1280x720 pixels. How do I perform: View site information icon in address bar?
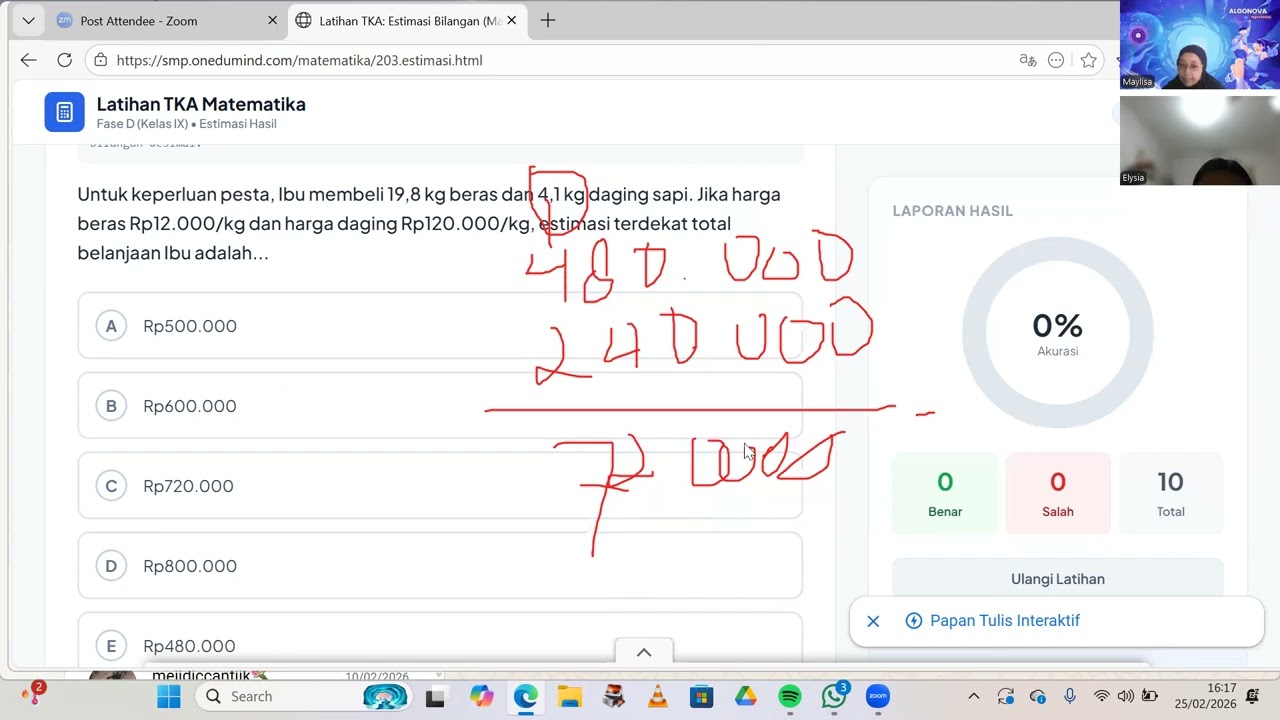pos(100,60)
